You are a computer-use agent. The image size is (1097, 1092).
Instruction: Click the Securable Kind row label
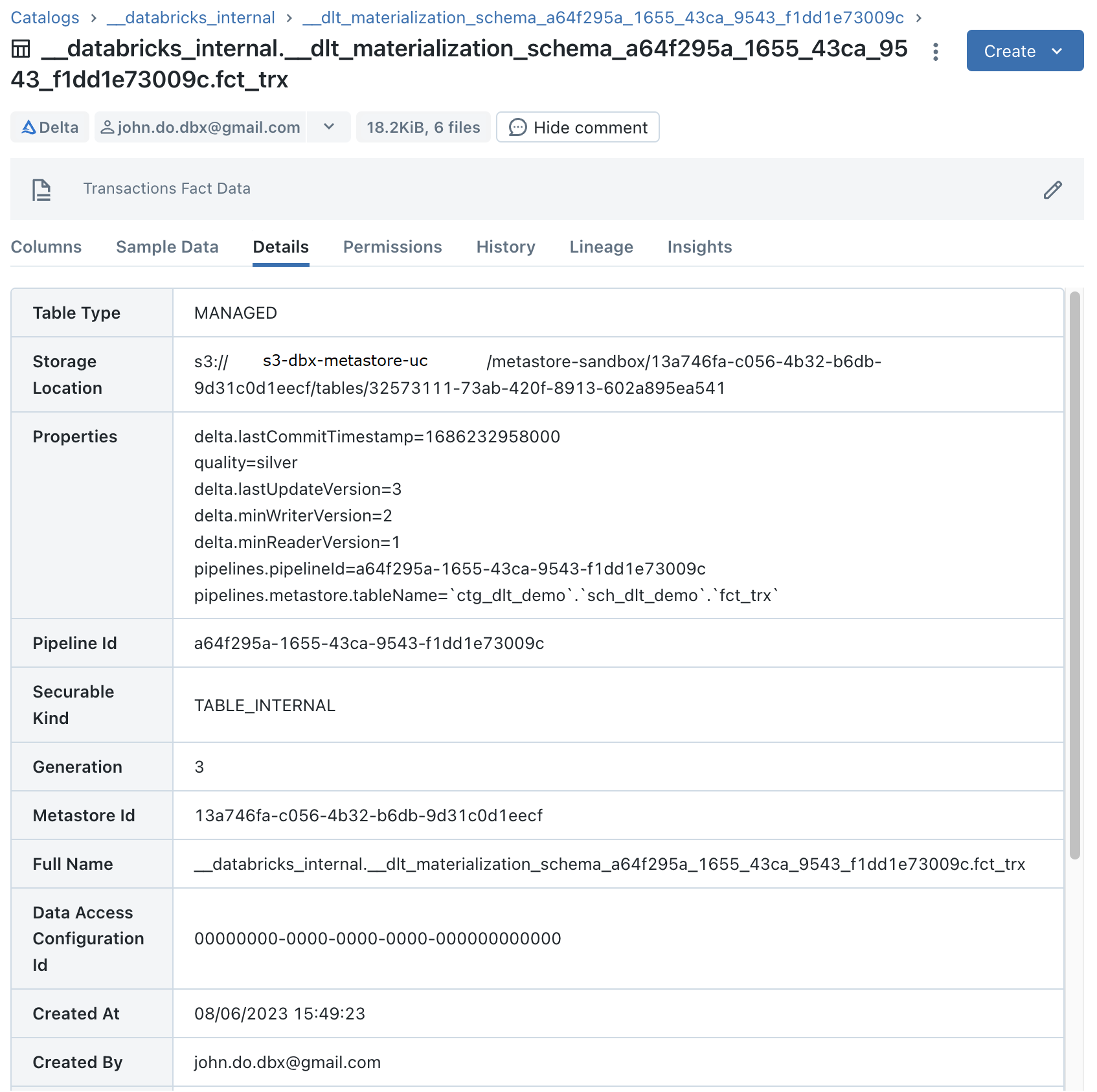click(x=73, y=705)
